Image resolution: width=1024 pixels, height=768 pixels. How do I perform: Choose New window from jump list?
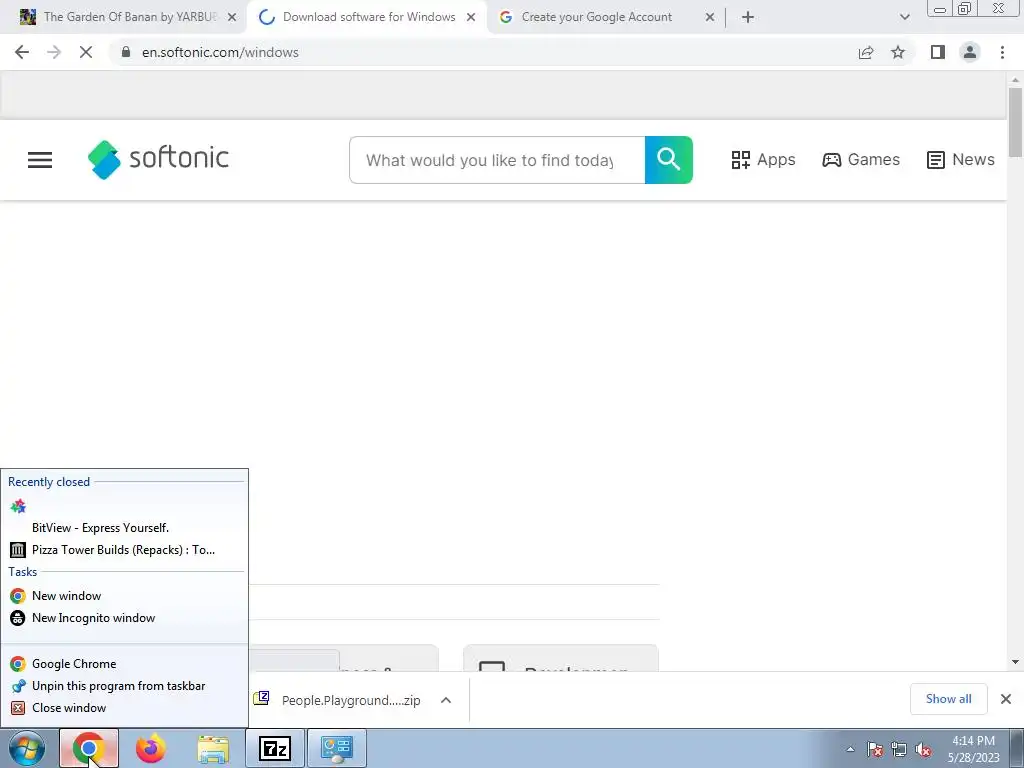124,596
